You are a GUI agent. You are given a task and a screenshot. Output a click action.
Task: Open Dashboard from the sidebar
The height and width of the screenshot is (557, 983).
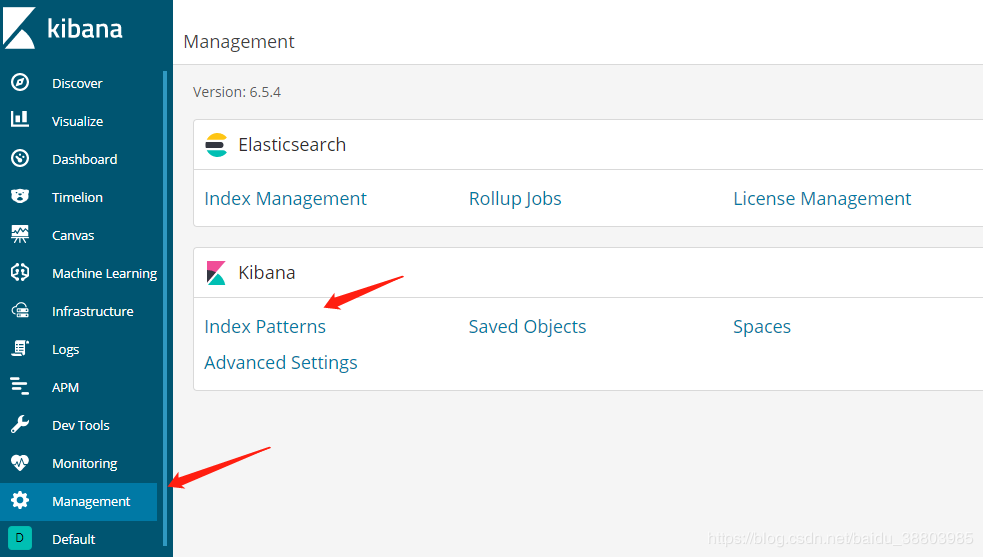click(85, 159)
